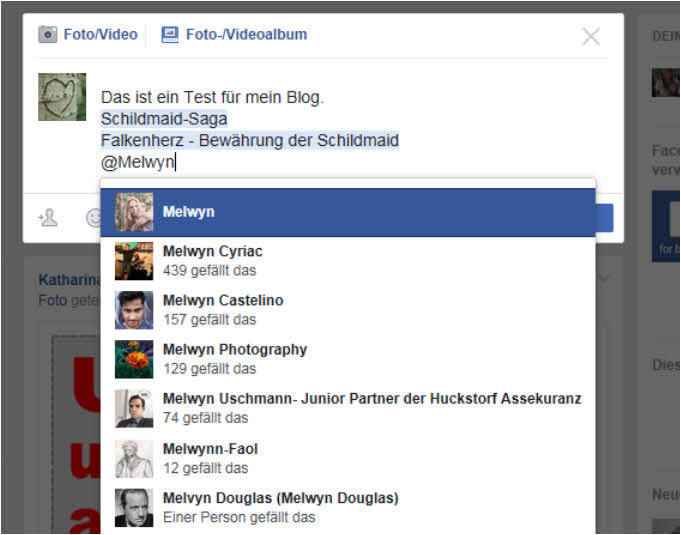Close the post composer dialog
This screenshot has height=535, width=681.
[591, 37]
